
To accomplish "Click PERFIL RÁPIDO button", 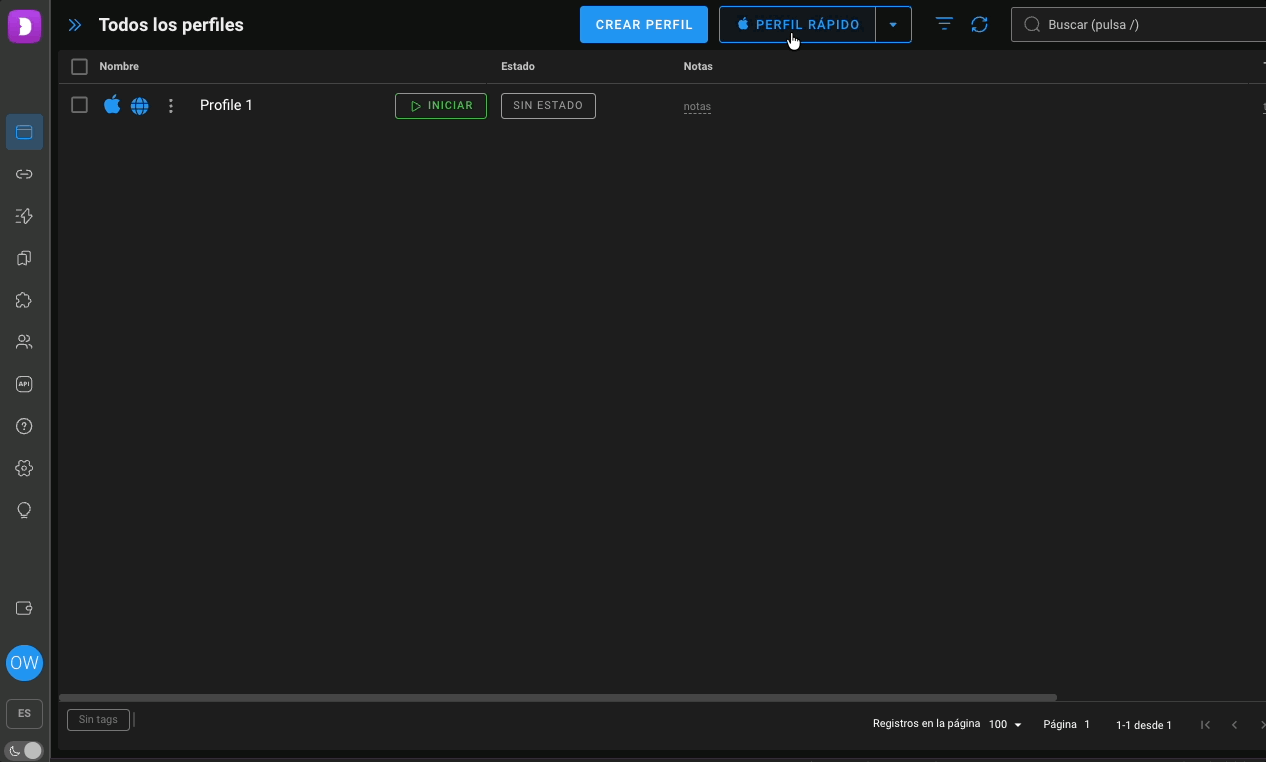I will point(797,25).
